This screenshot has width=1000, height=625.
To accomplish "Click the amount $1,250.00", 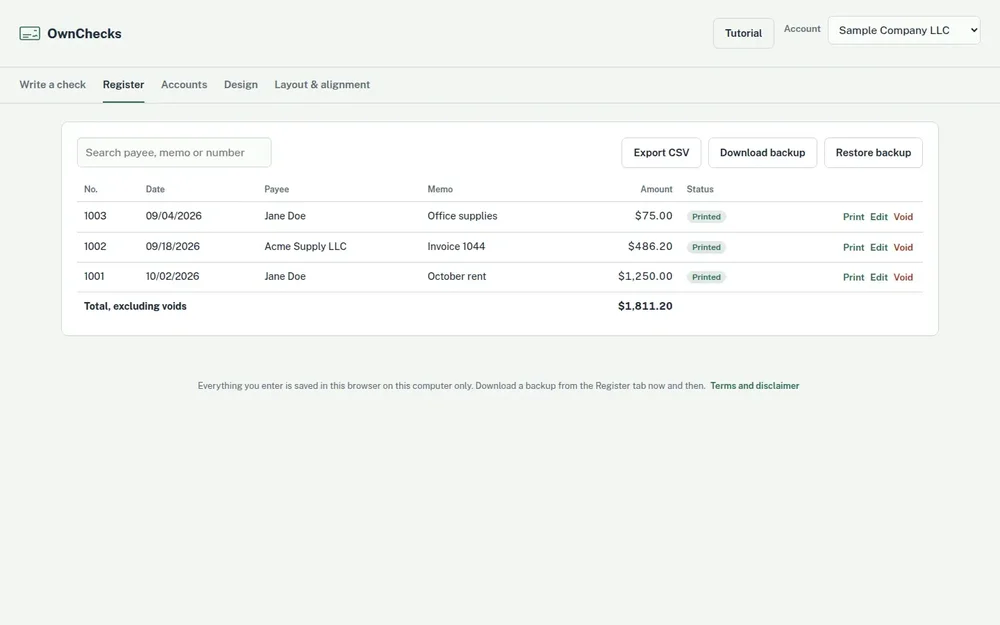I will pos(645,276).
